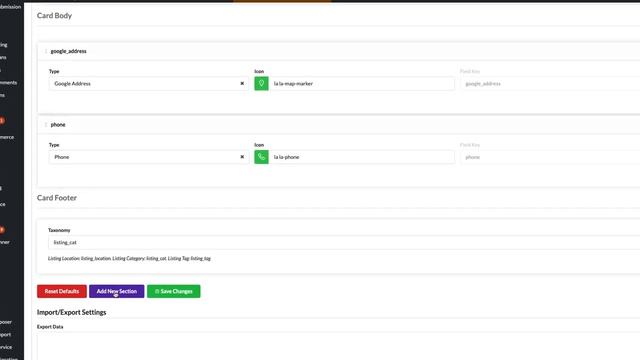Viewport: 640px width, 360px height.
Task: Open the Google Address type dropdown
Action: pyautogui.click(x=149, y=83)
